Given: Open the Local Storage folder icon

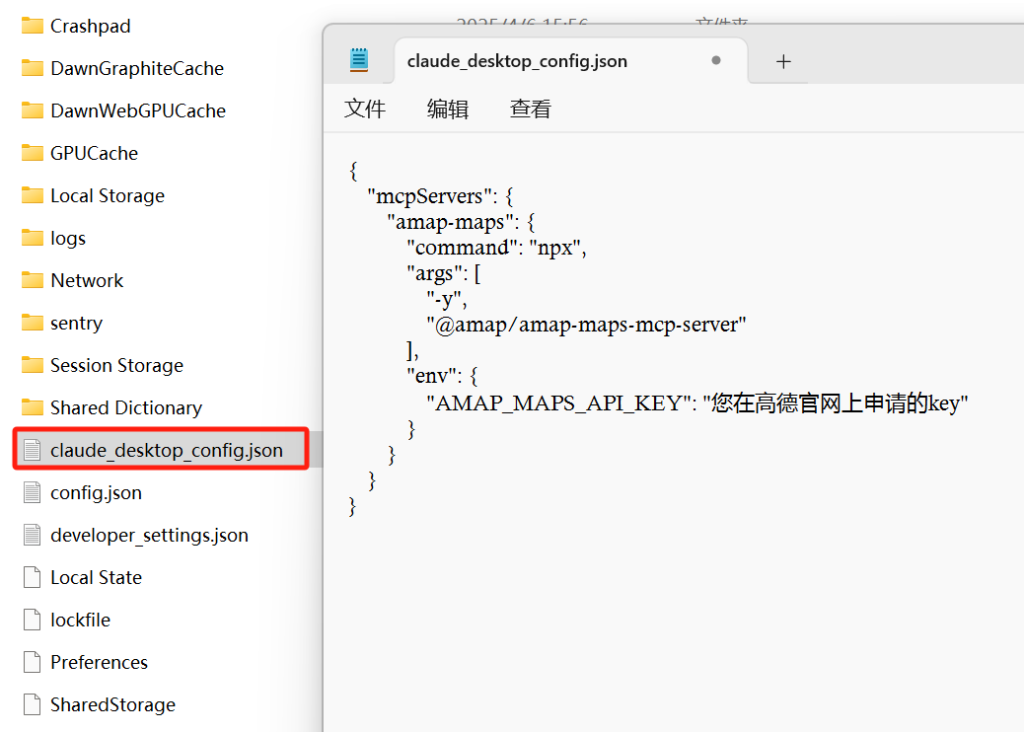Looking at the screenshot, I should tap(32, 196).
